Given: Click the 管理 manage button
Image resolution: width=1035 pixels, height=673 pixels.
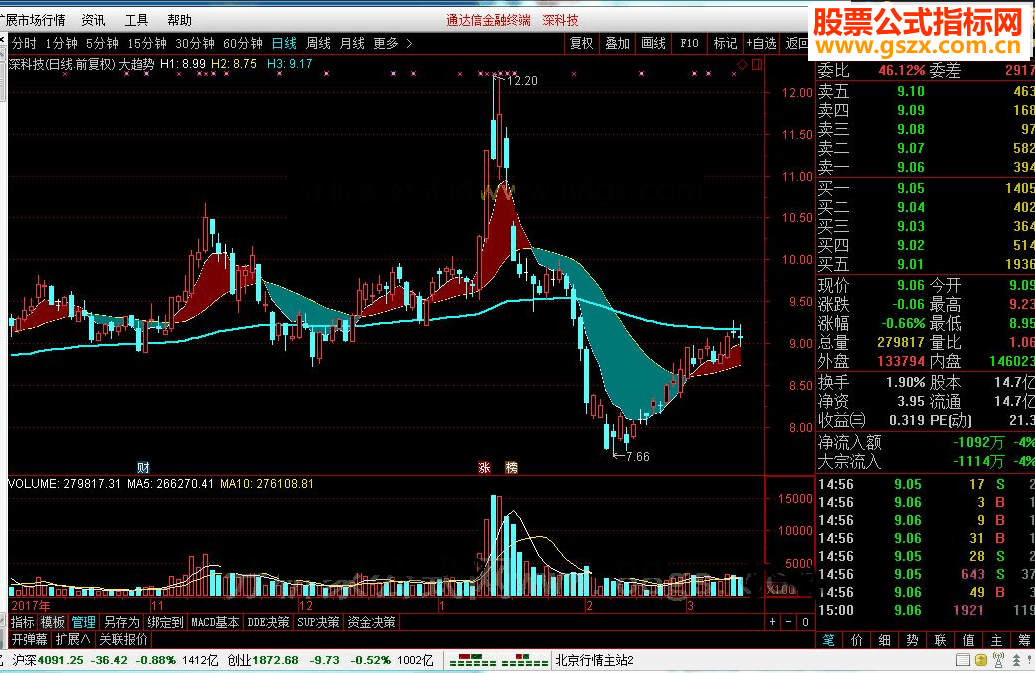Looking at the screenshot, I should [x=84, y=622].
